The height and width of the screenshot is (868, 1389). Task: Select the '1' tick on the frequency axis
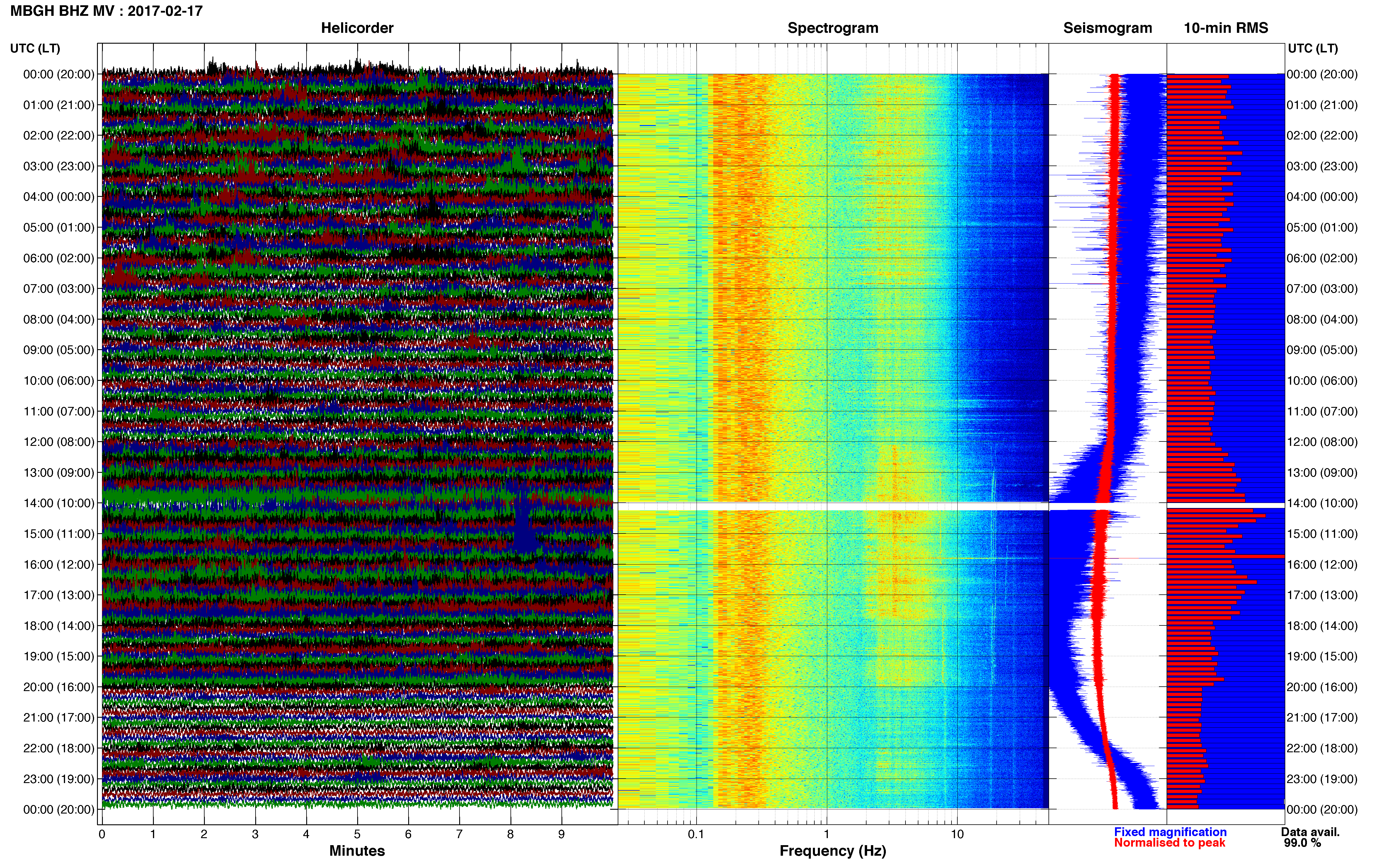point(827,835)
